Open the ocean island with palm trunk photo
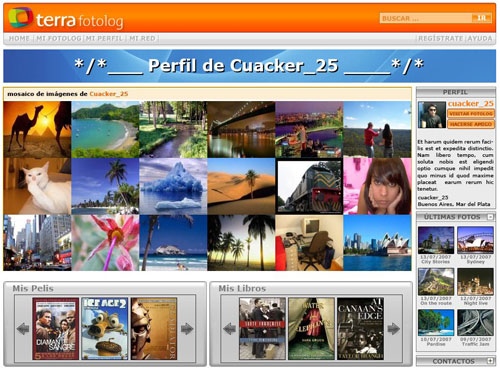 [x=173, y=243]
